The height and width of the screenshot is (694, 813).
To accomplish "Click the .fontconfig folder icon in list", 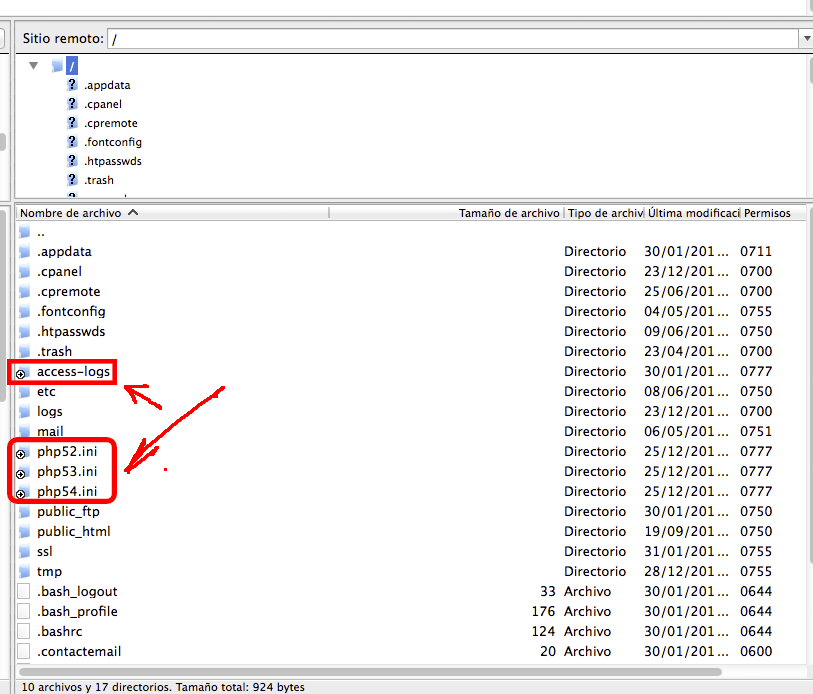I will tap(24, 312).
